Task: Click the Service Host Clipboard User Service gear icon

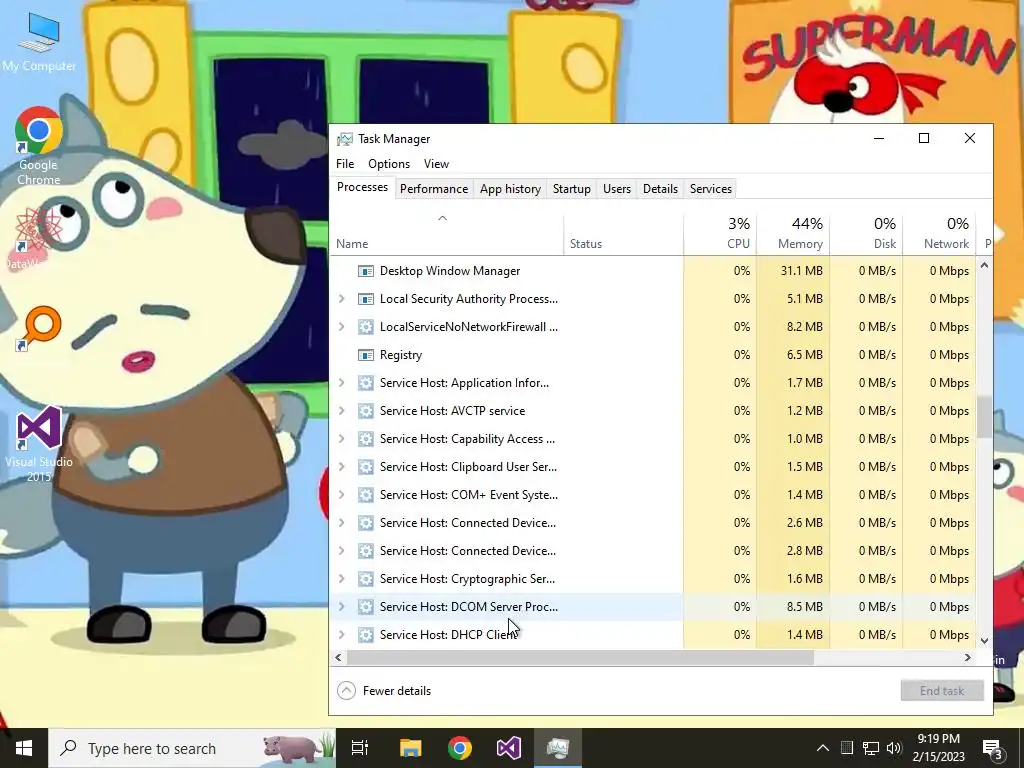Action: tap(366, 468)
